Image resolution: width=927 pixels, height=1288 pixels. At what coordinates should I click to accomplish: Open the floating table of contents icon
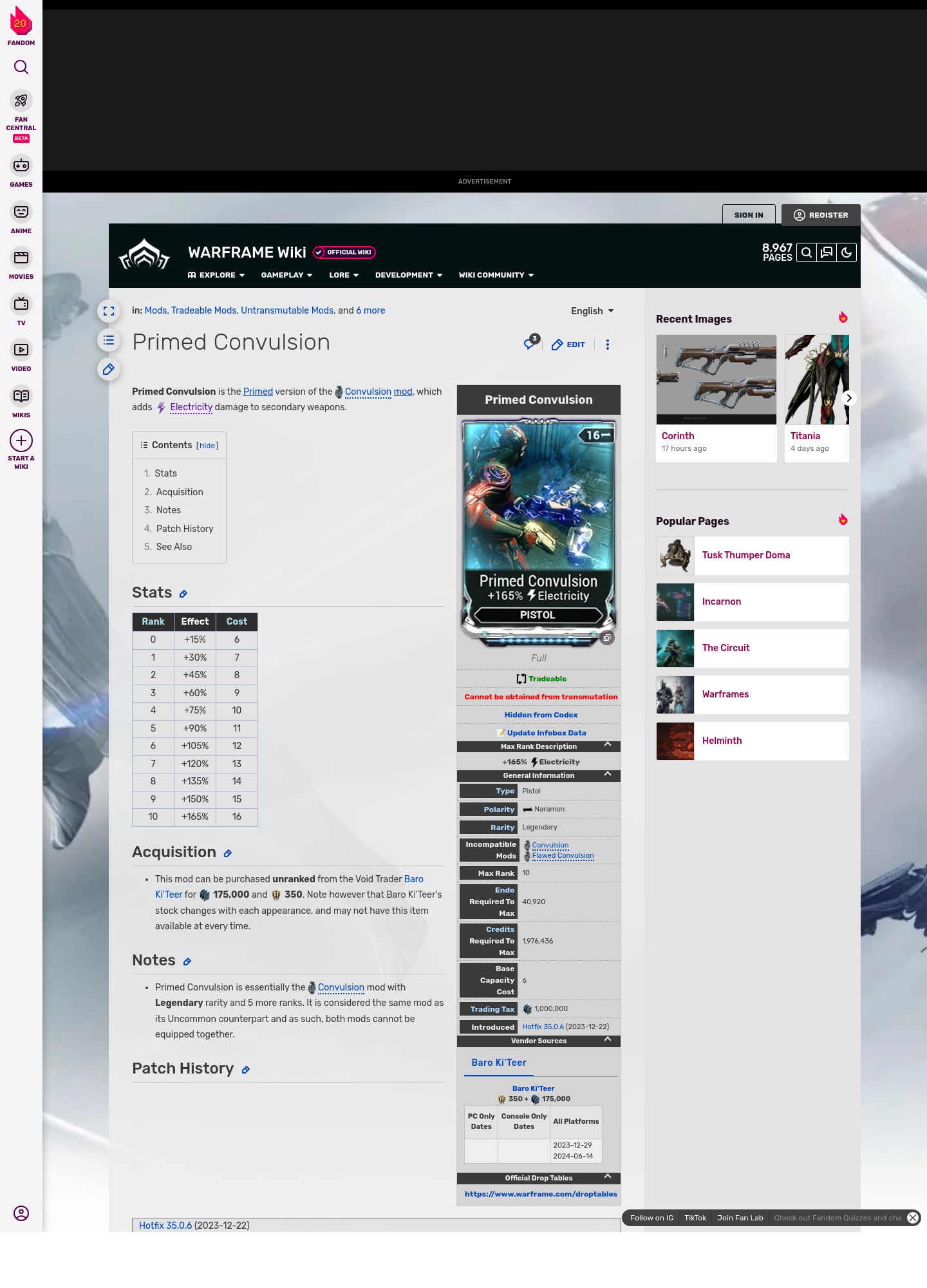[x=109, y=340]
